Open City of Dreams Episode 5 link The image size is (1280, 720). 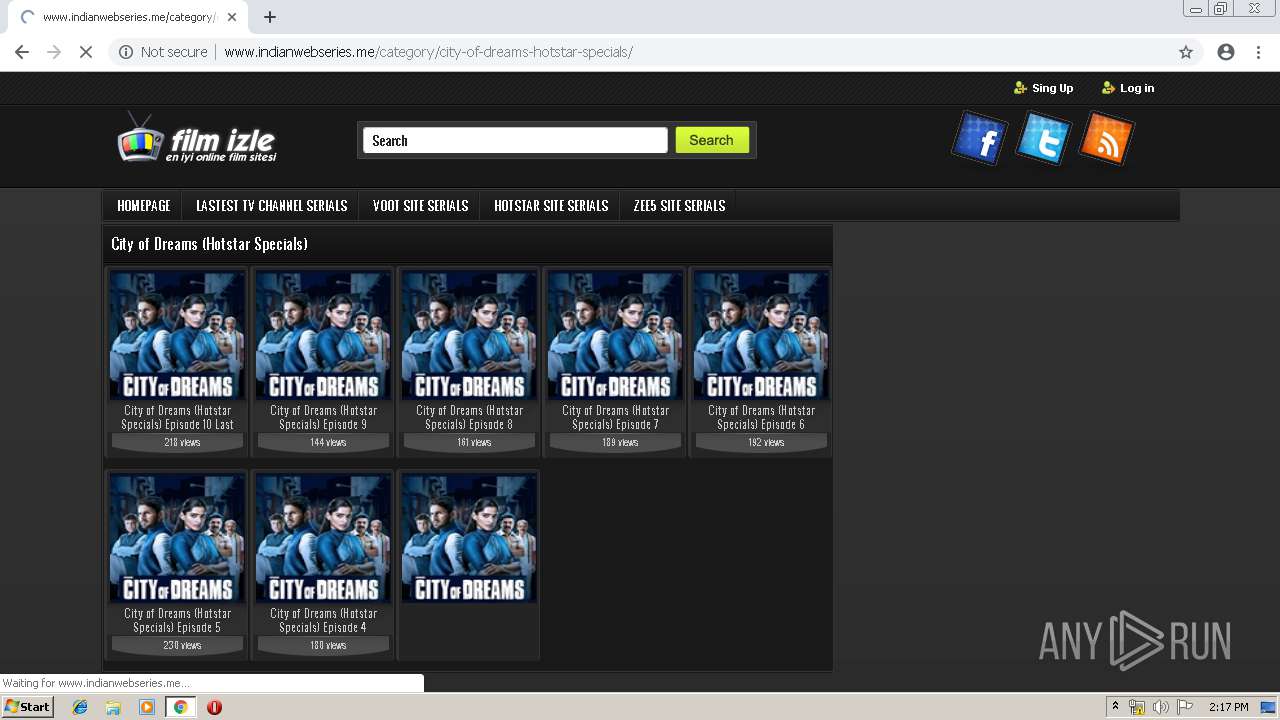point(177,620)
